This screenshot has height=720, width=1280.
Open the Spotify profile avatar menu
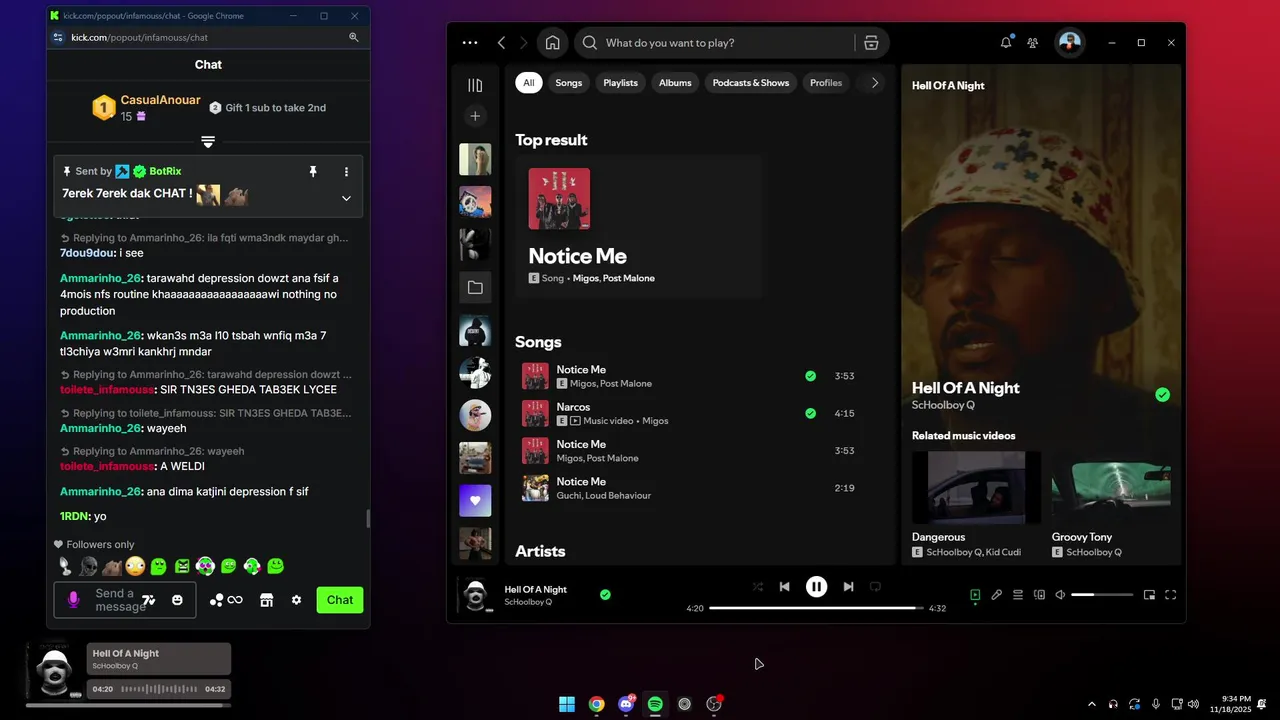tap(1070, 43)
